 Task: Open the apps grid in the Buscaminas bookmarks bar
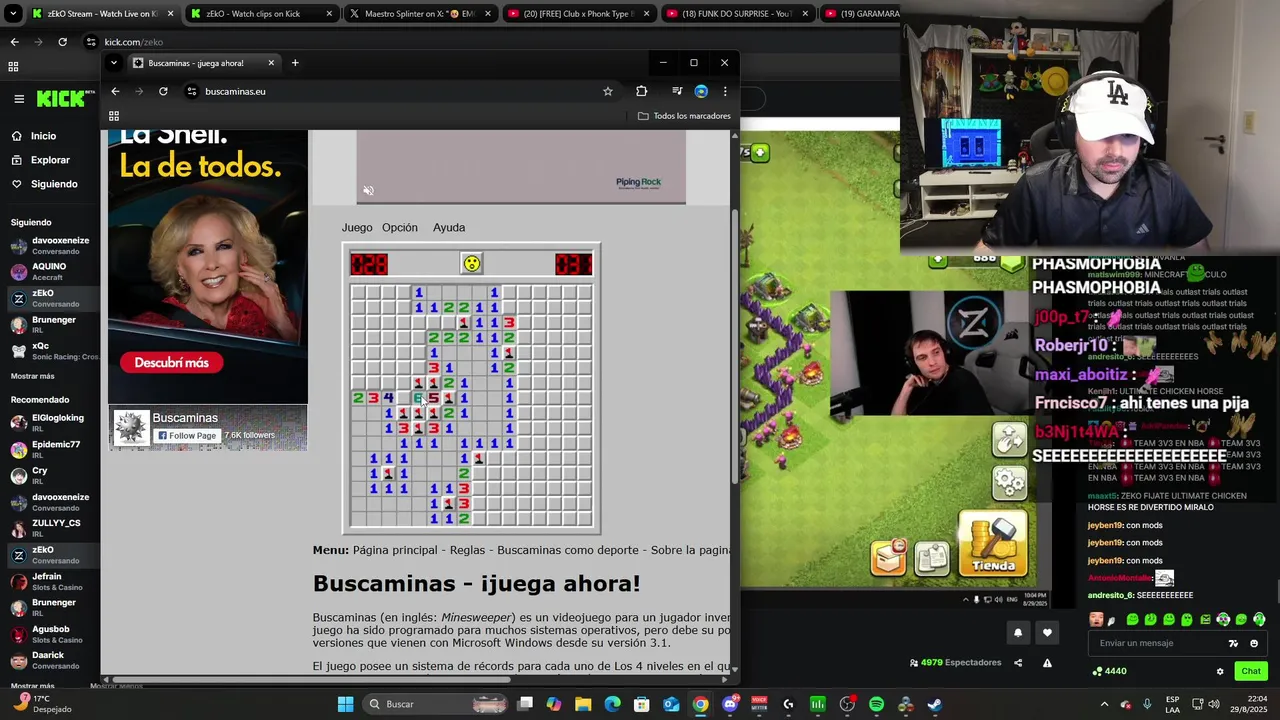[x=114, y=116]
